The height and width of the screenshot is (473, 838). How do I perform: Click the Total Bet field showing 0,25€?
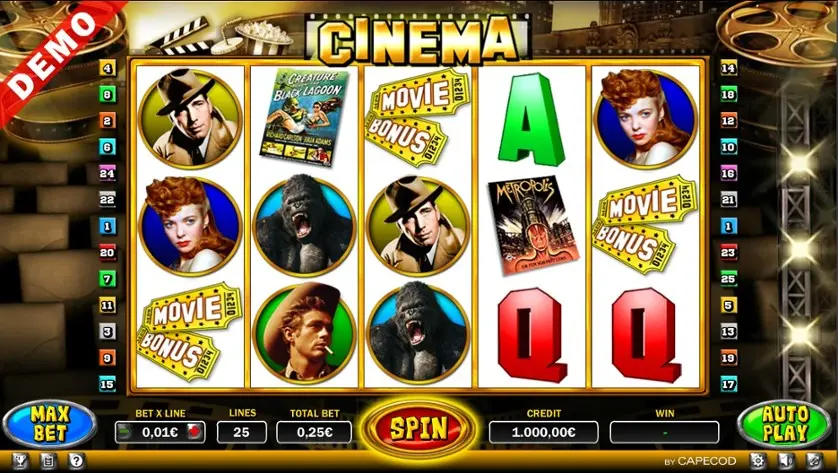[314, 432]
